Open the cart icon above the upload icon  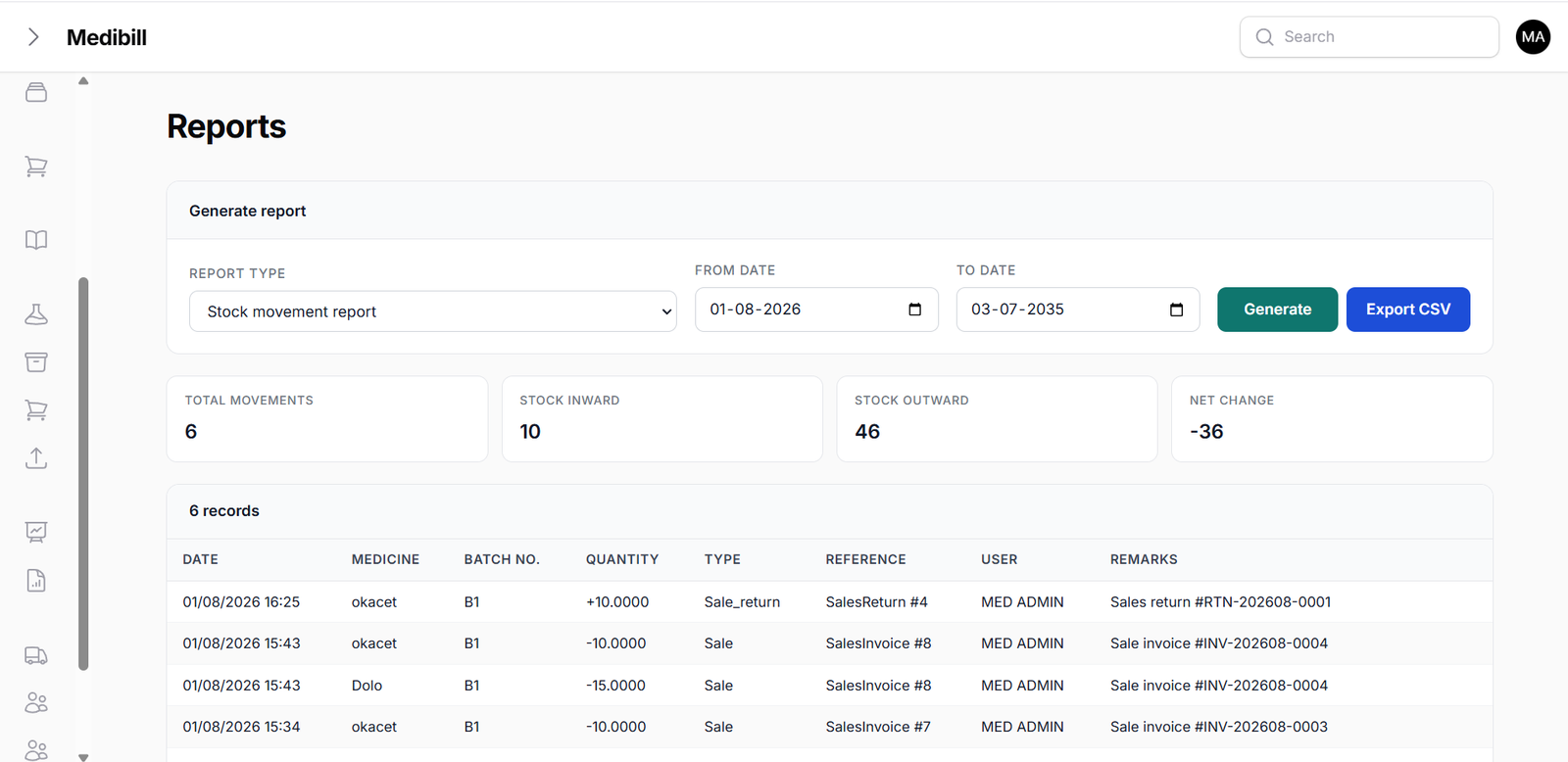click(x=36, y=410)
